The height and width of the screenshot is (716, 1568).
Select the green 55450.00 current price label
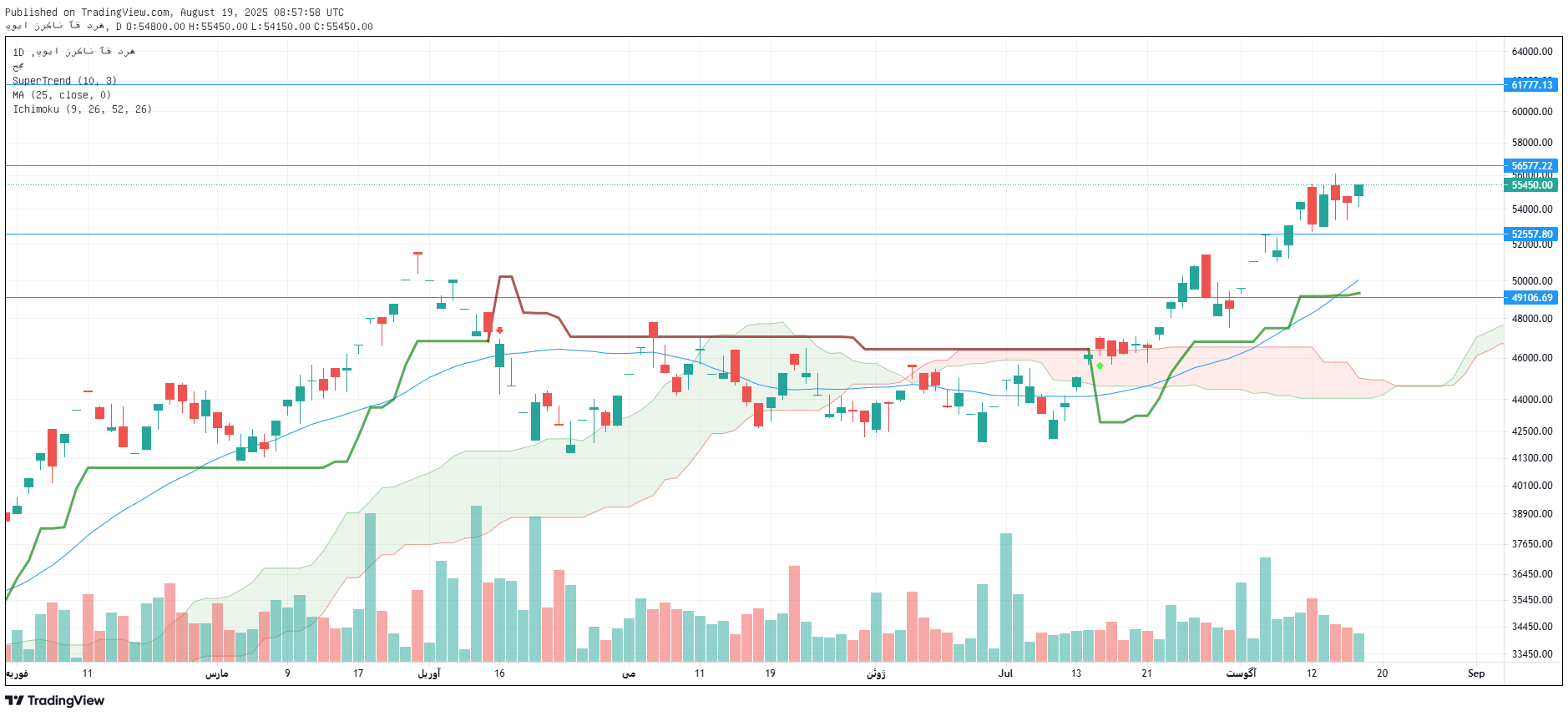1531,185
